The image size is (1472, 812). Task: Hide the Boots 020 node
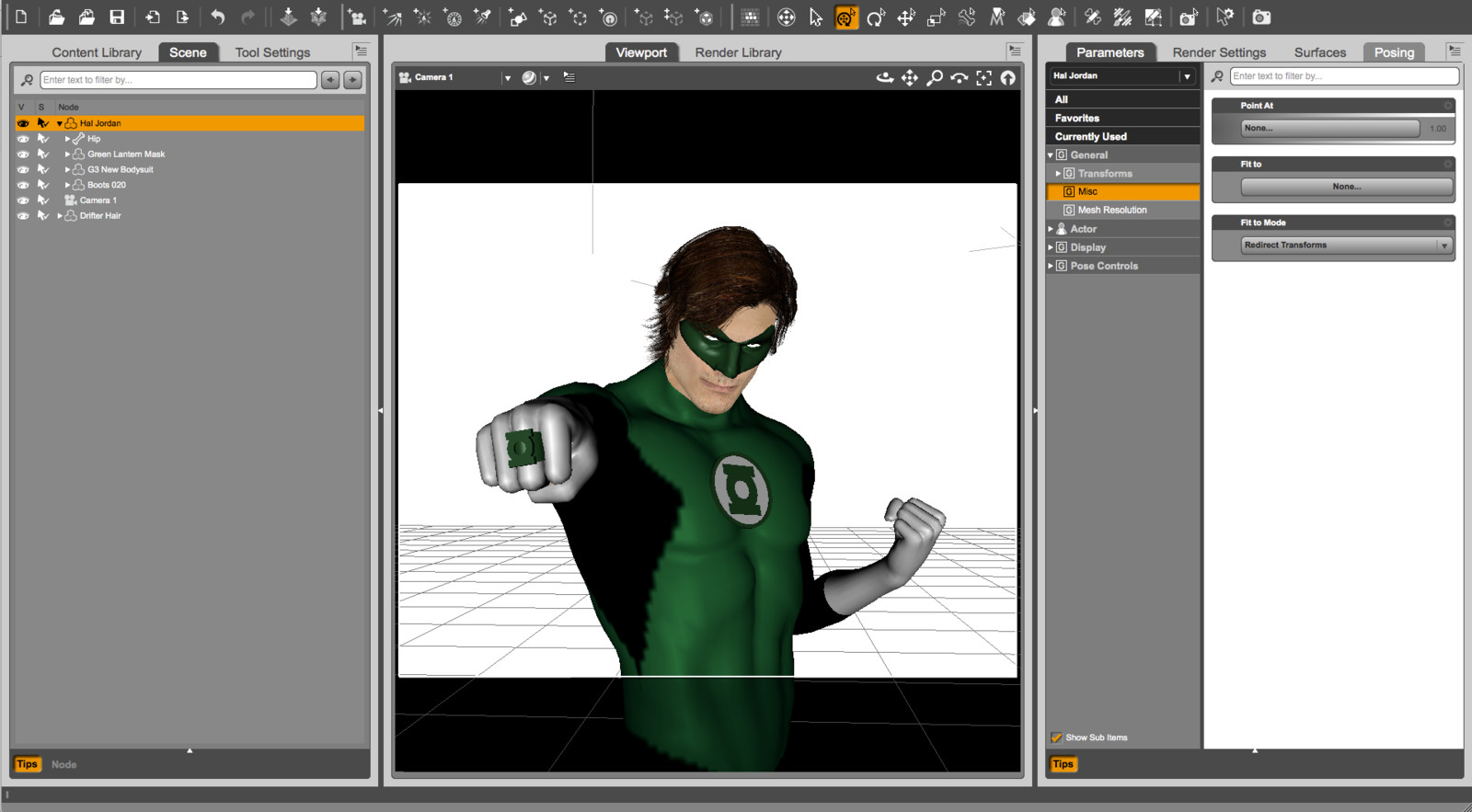coord(23,185)
